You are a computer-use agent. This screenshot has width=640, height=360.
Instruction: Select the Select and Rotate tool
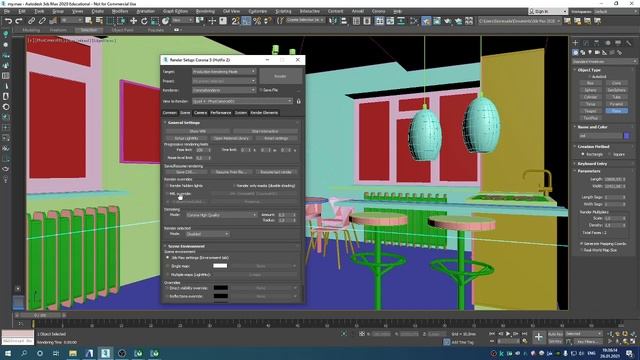(144, 20)
